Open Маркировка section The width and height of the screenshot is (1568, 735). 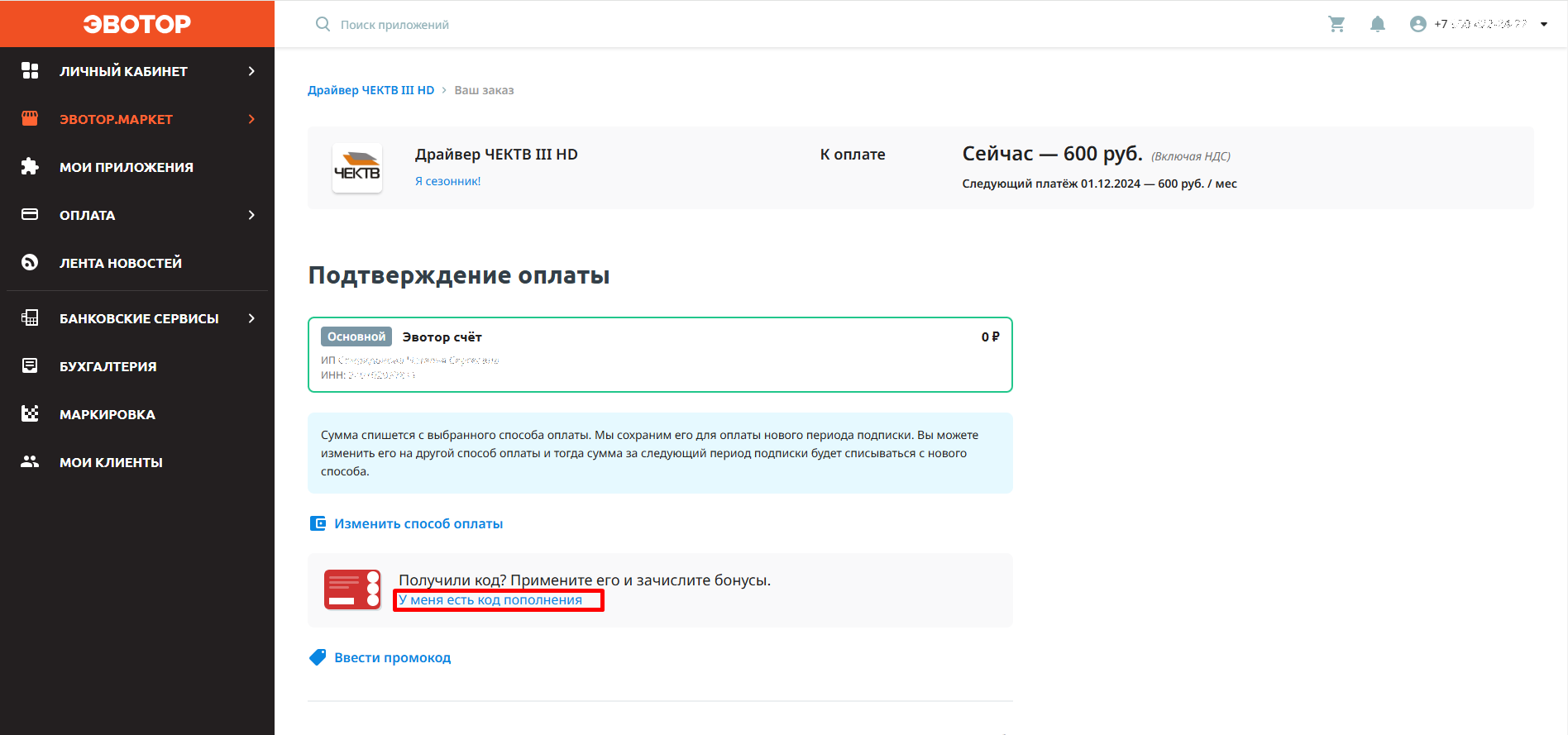click(x=137, y=414)
